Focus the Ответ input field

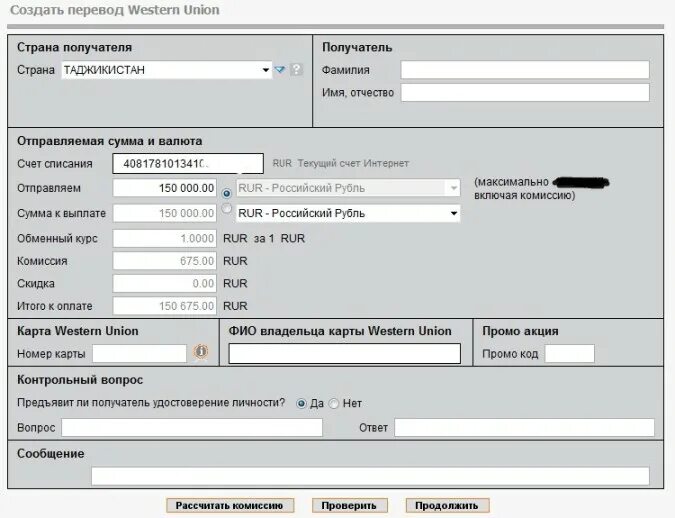coord(524,428)
